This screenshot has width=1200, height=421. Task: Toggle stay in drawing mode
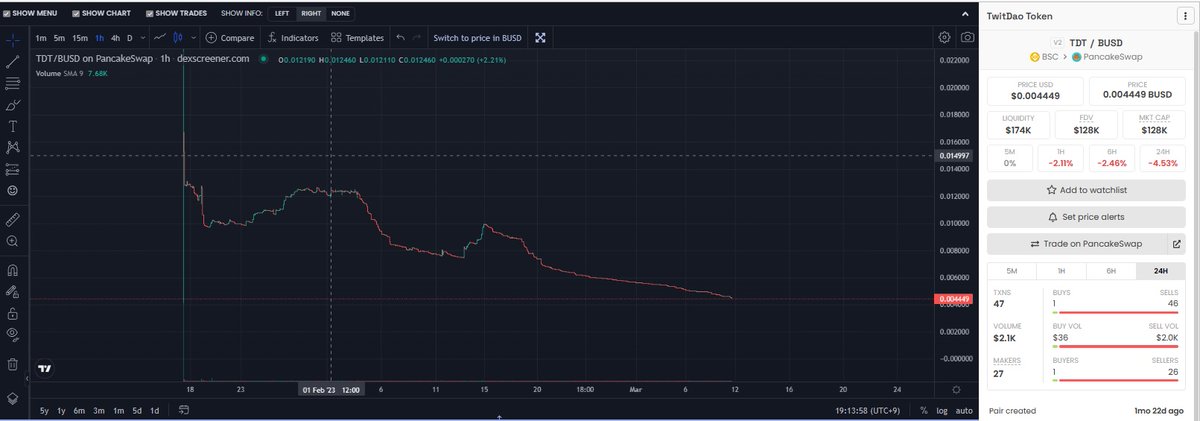coord(13,292)
